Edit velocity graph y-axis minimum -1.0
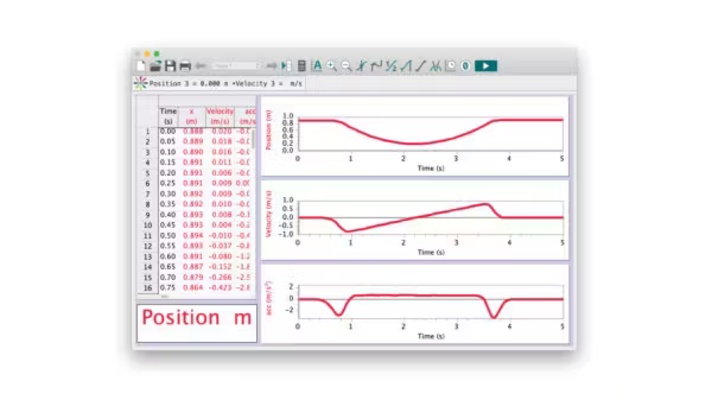The height and width of the screenshot is (400, 712). pos(286,234)
